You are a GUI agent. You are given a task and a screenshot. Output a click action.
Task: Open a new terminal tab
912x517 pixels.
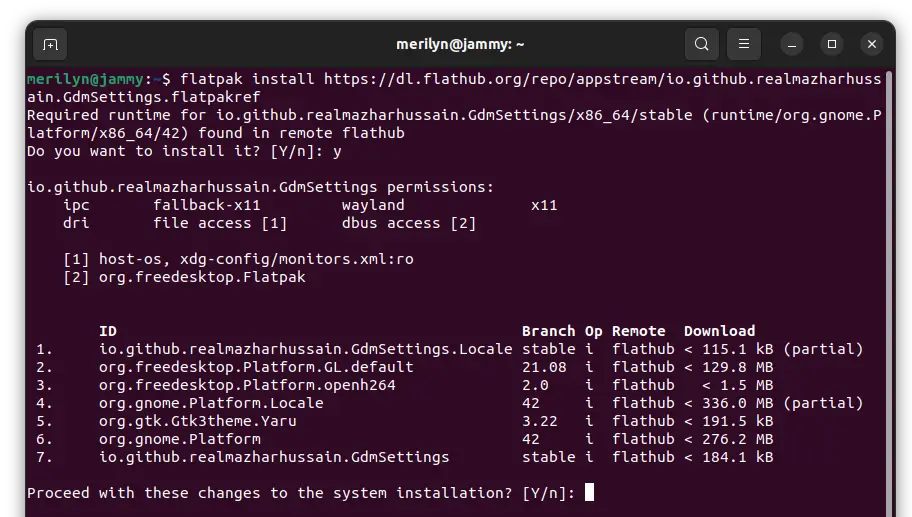[50, 44]
